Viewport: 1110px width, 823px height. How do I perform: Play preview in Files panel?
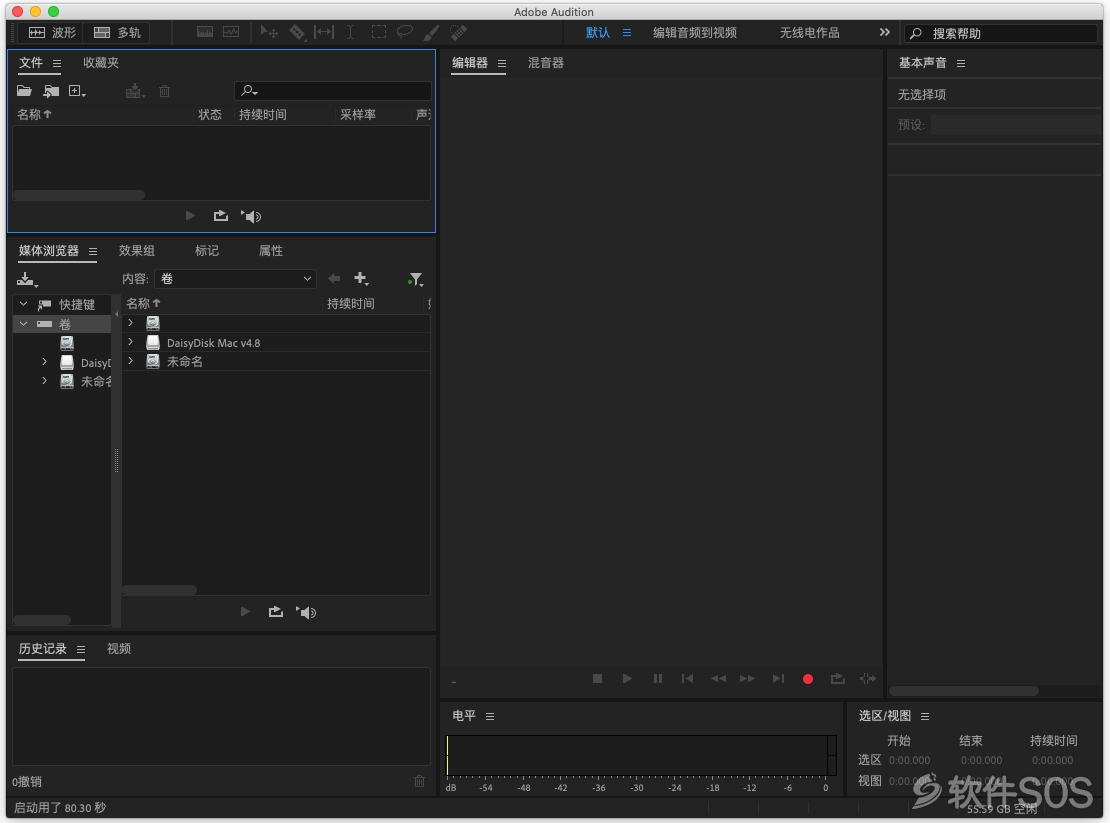(190, 216)
